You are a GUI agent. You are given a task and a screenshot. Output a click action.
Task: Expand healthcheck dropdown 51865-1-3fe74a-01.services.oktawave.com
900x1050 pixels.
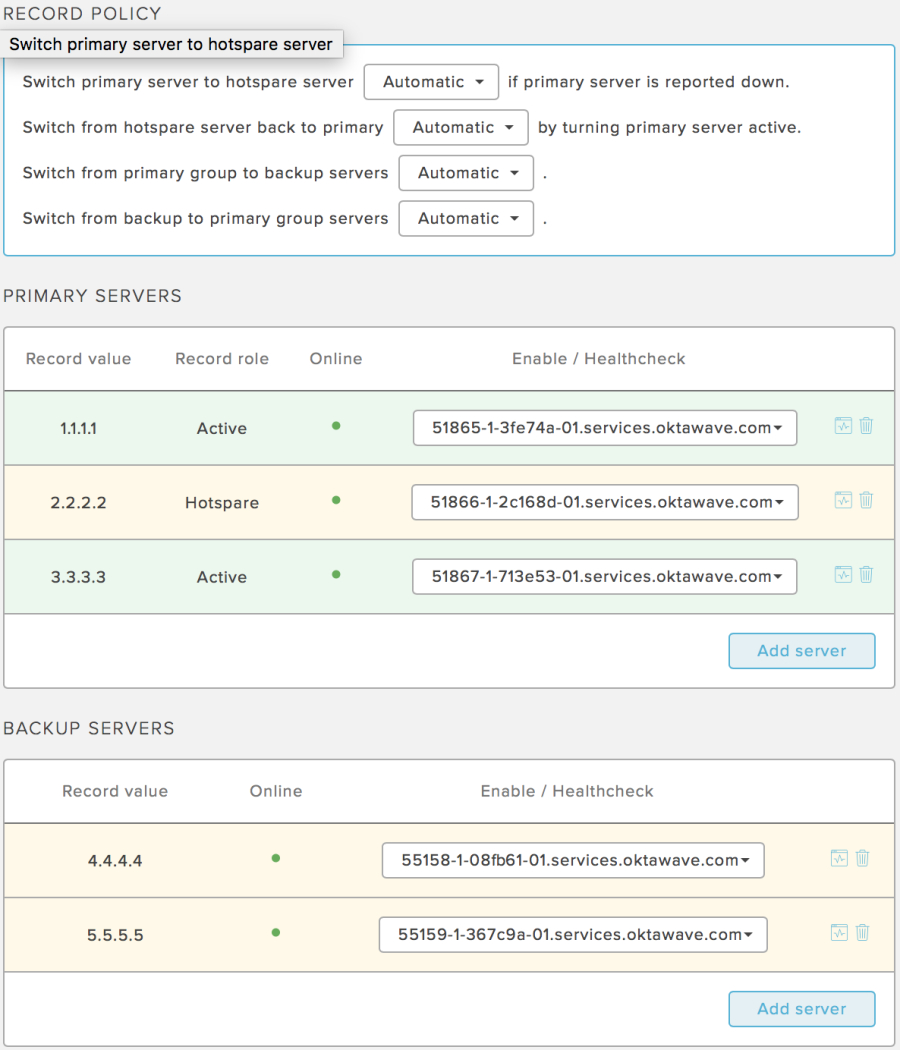click(605, 428)
